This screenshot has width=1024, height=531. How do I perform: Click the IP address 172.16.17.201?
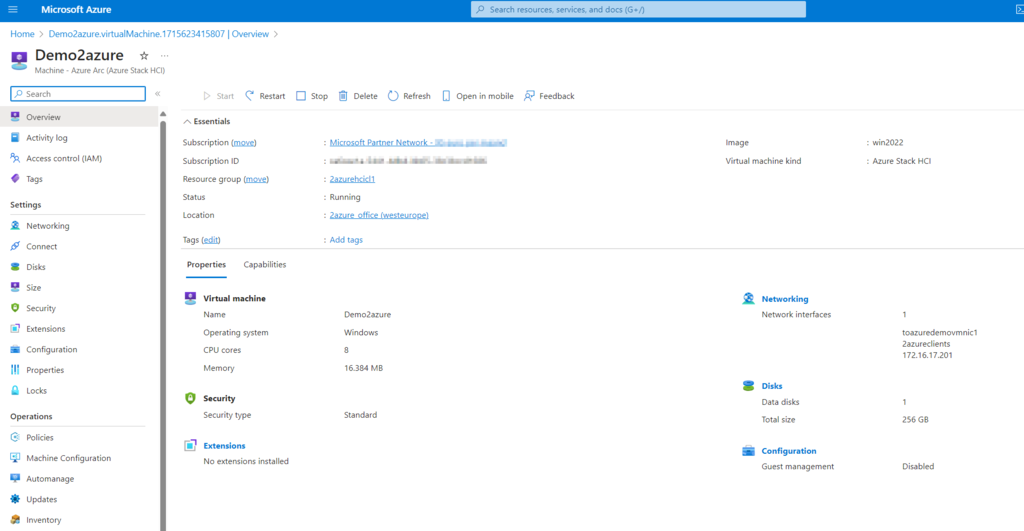(x=927, y=355)
